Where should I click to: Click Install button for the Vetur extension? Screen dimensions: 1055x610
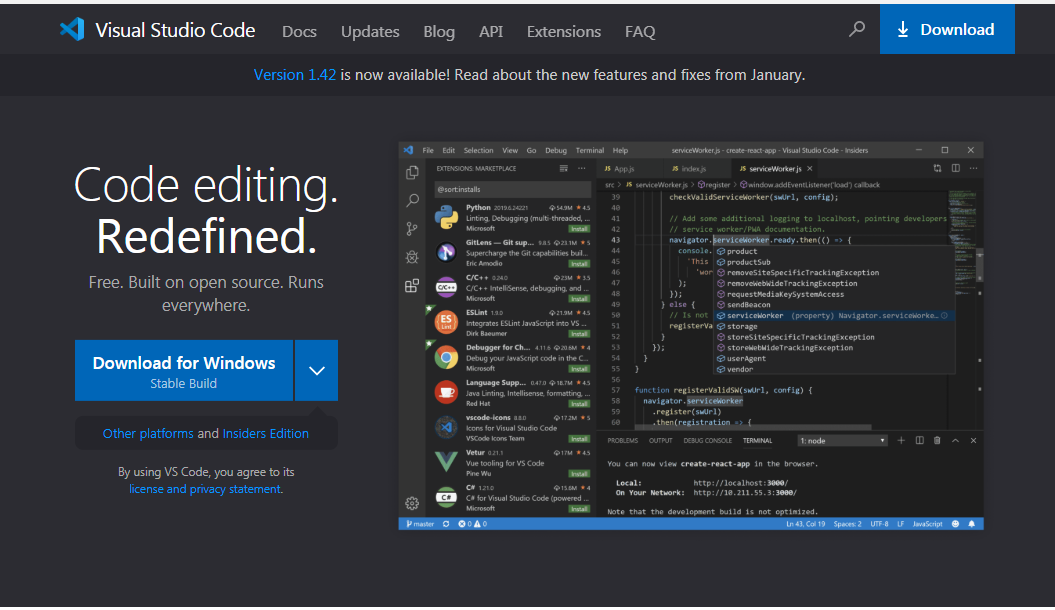click(x=579, y=473)
